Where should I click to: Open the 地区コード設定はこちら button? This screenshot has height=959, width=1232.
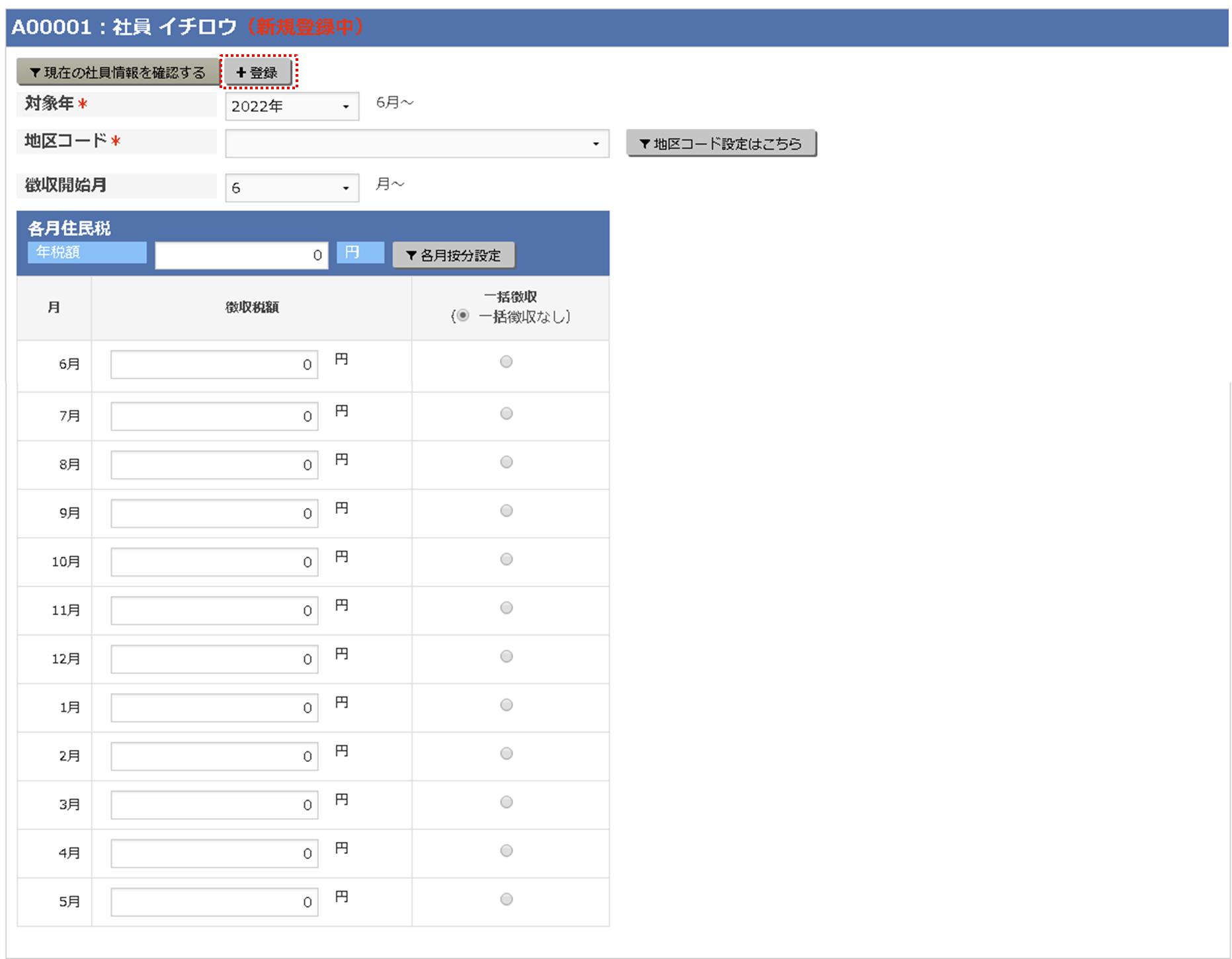point(721,144)
